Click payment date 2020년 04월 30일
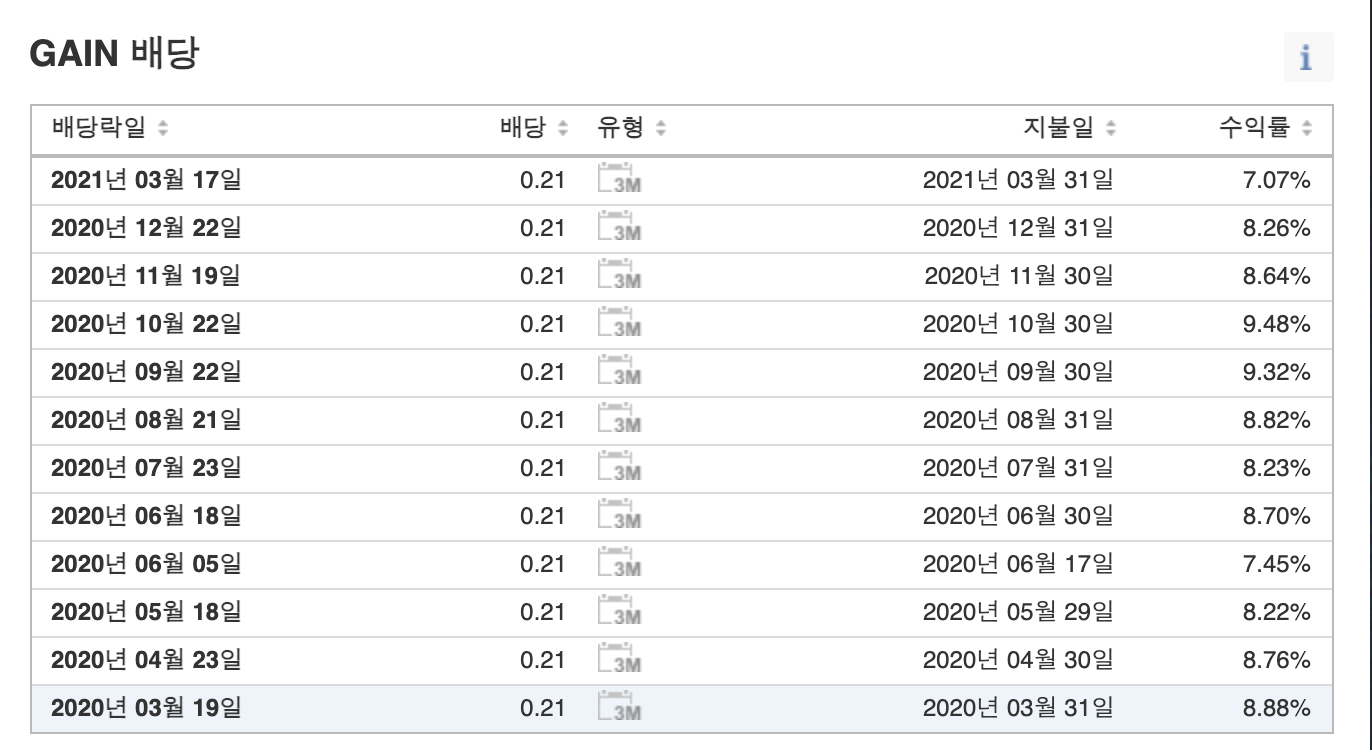Screen dimensions: 1372x750 click(x=1018, y=660)
